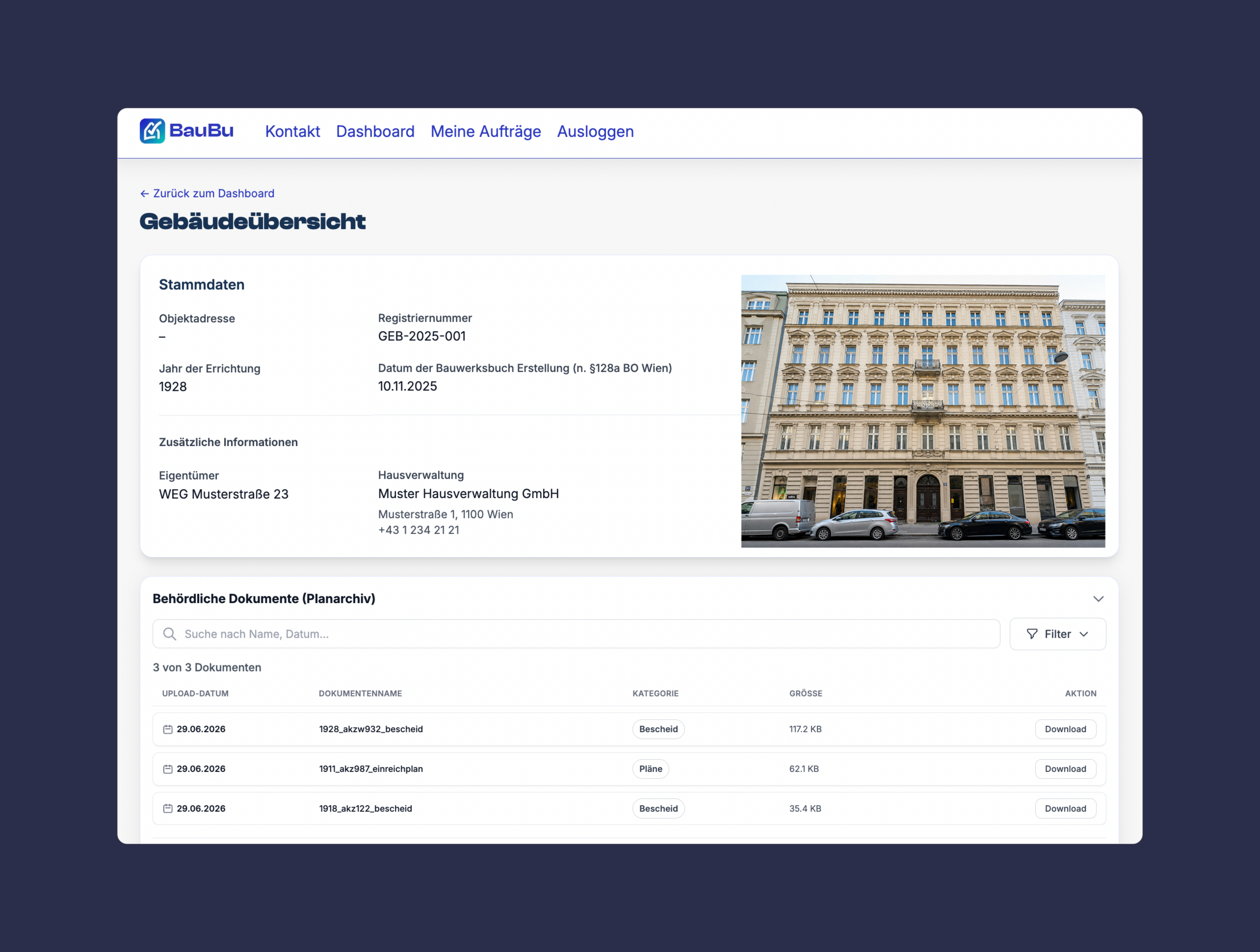This screenshot has height=952, width=1260.
Task: Click calendar icon in 1918_akz122_bescheid row
Action: 167,808
